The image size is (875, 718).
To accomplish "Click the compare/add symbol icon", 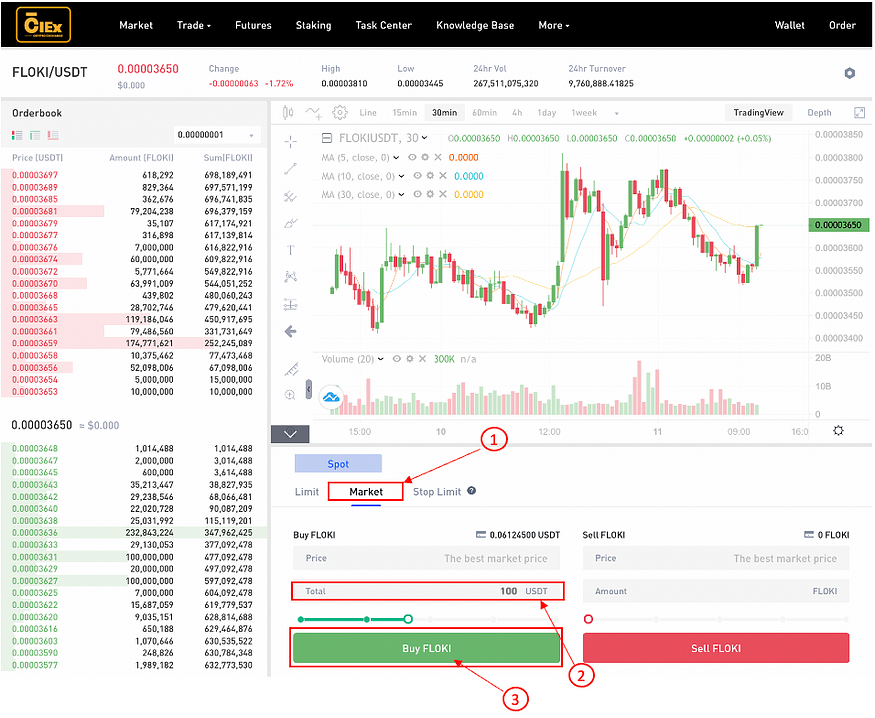I will tap(313, 113).
